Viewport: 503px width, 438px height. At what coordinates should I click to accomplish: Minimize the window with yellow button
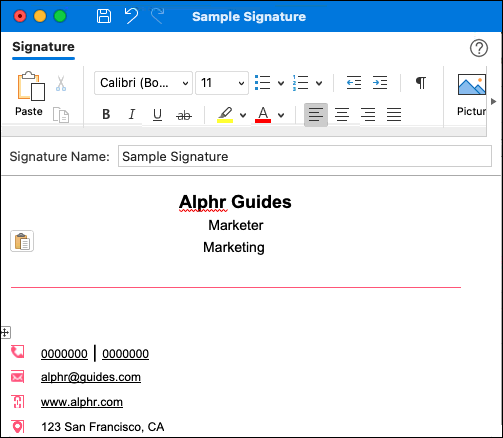point(40,16)
